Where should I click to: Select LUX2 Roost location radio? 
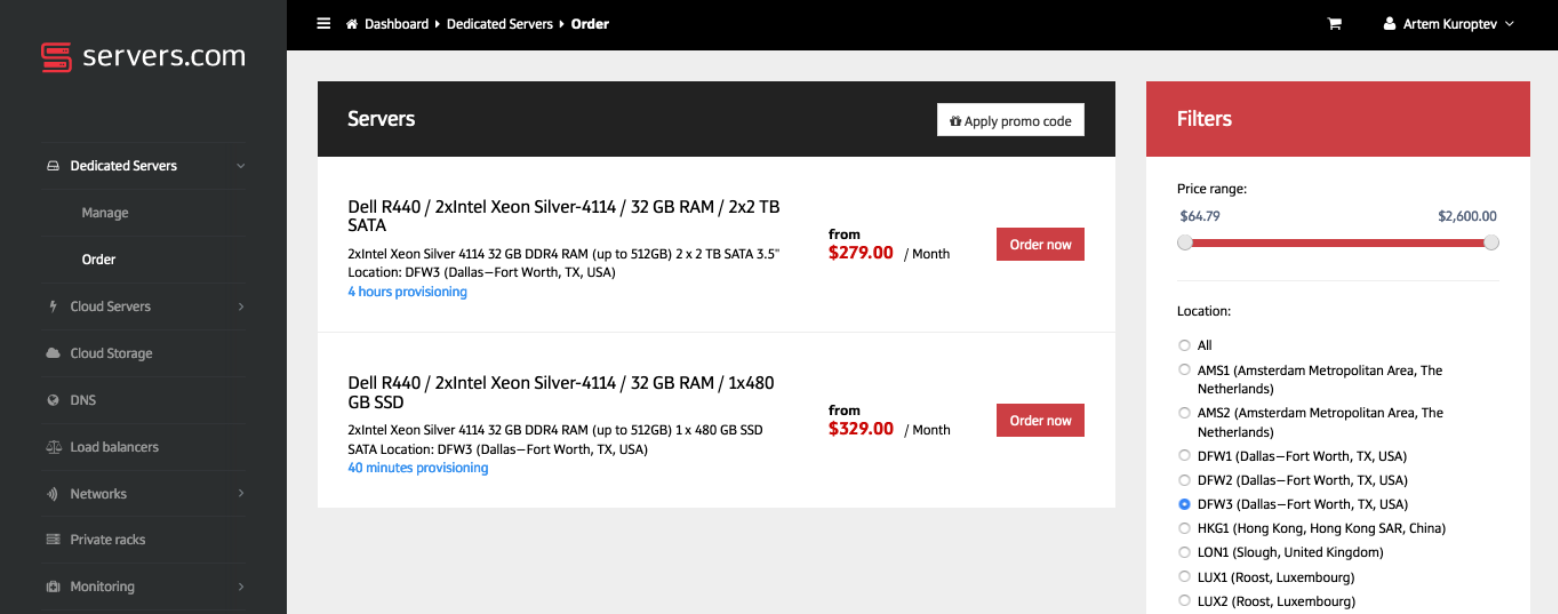[1184, 601]
